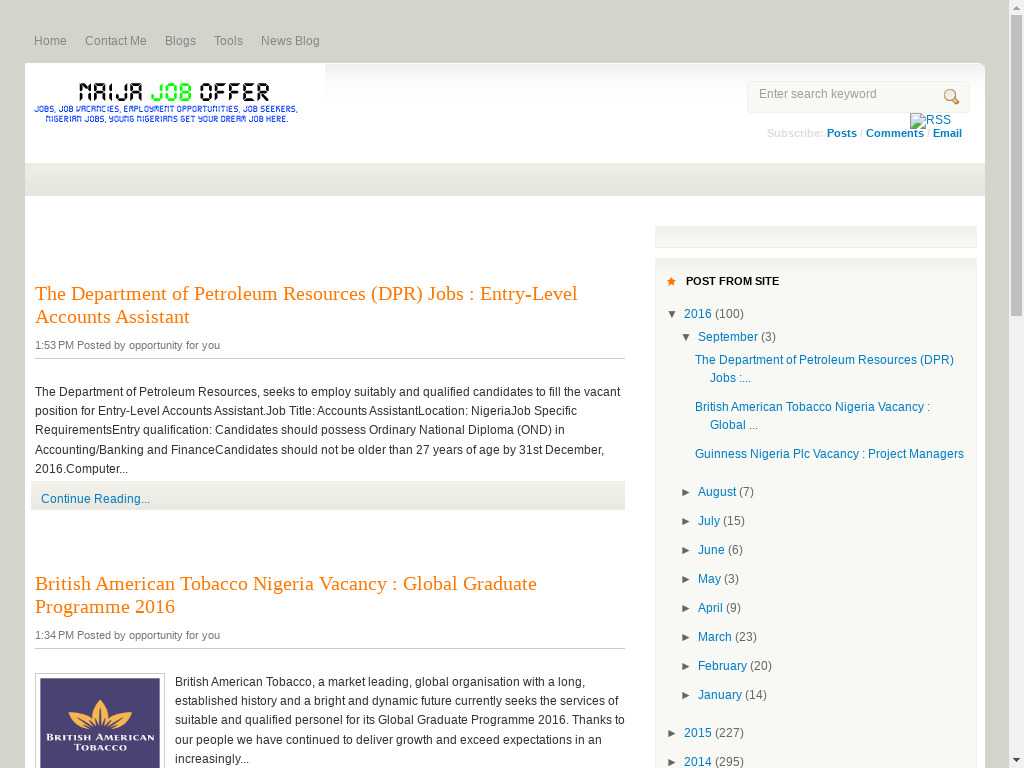Click the POST FROM SITE heading
Viewport: 1024px width, 768px height.
732,281
